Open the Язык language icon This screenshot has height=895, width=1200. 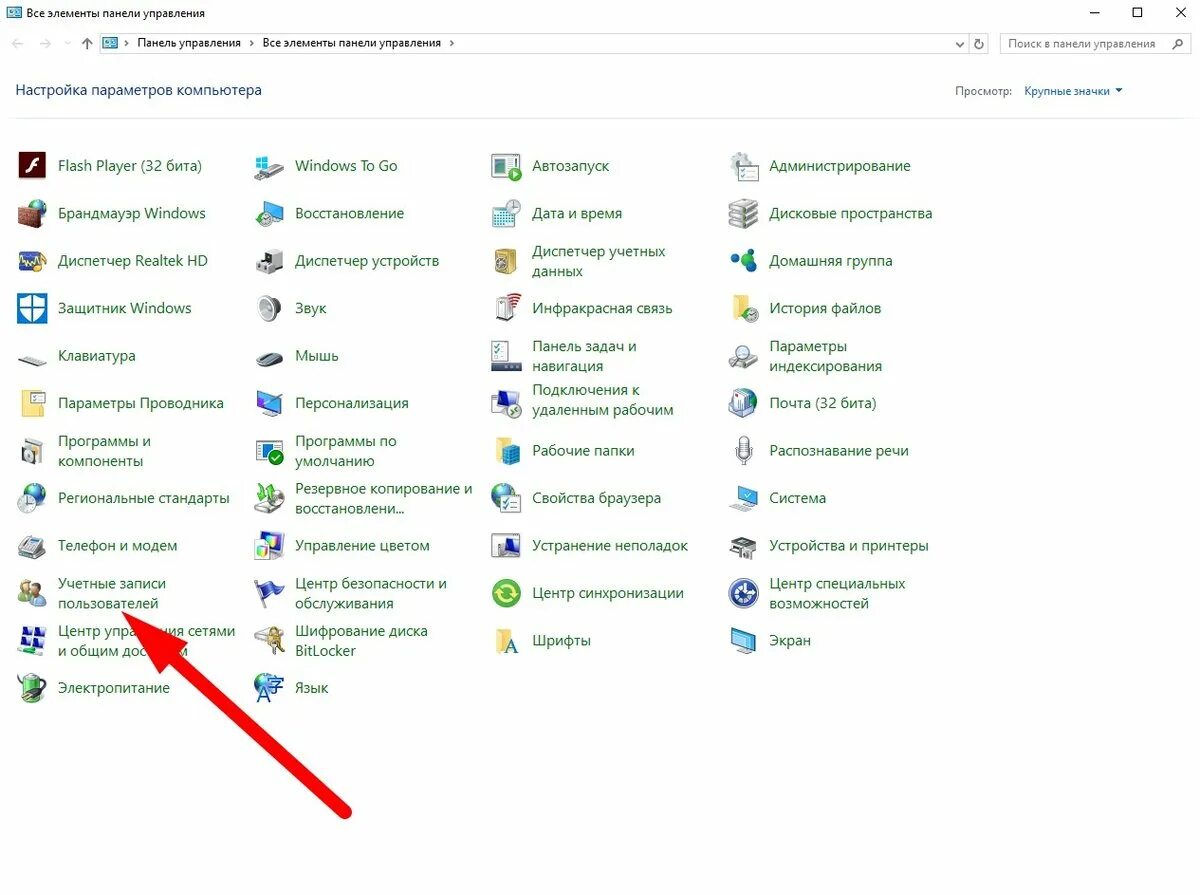(269, 688)
